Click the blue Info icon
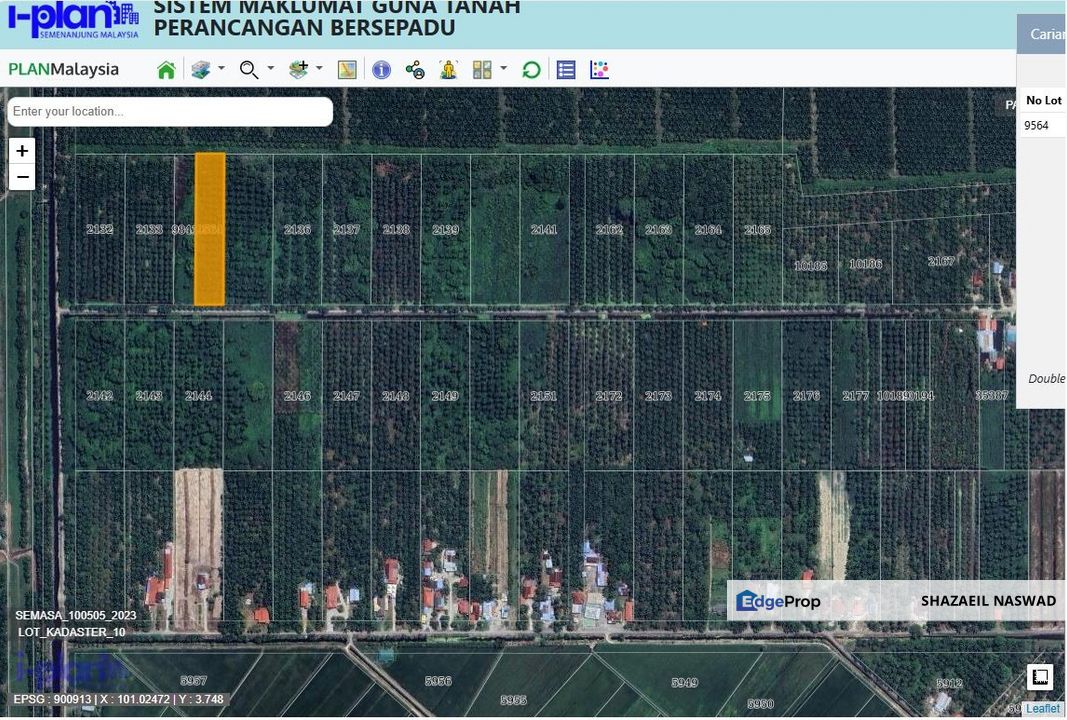This screenshot has width=1067, height=720. [381, 69]
